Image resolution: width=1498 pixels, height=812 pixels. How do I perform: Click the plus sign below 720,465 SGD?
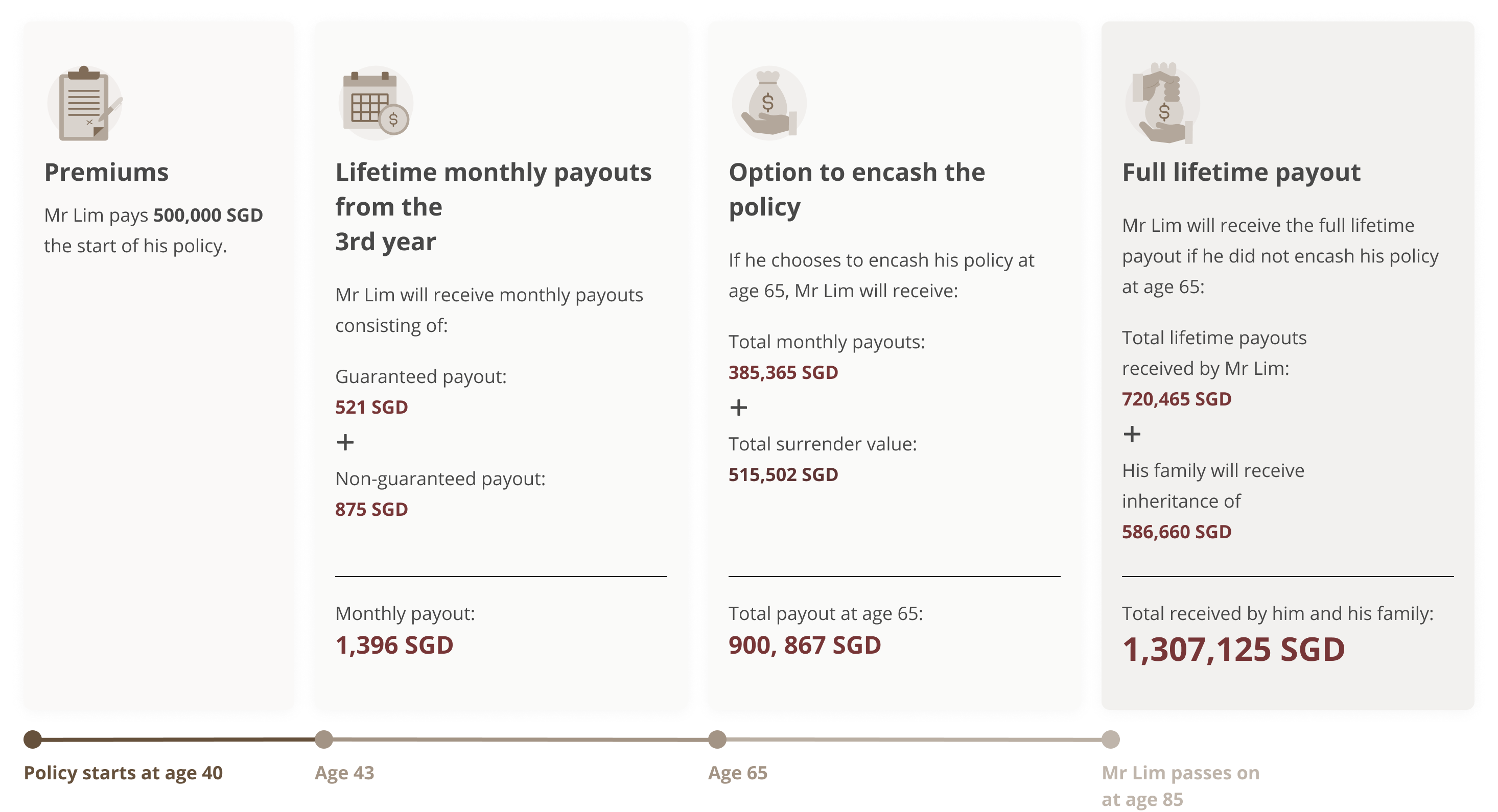point(1132,434)
